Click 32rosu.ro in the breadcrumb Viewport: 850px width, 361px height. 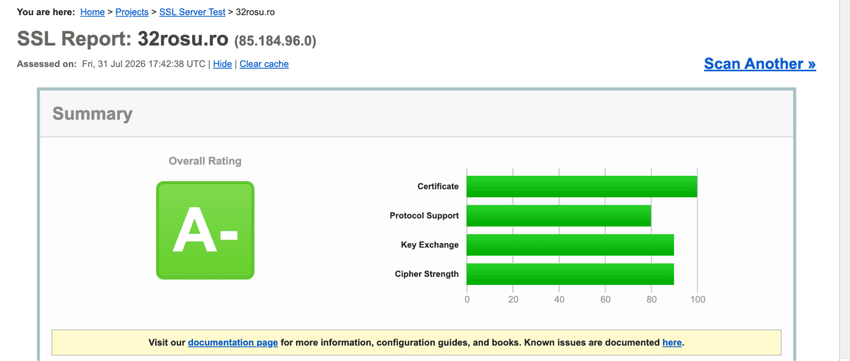pos(255,12)
